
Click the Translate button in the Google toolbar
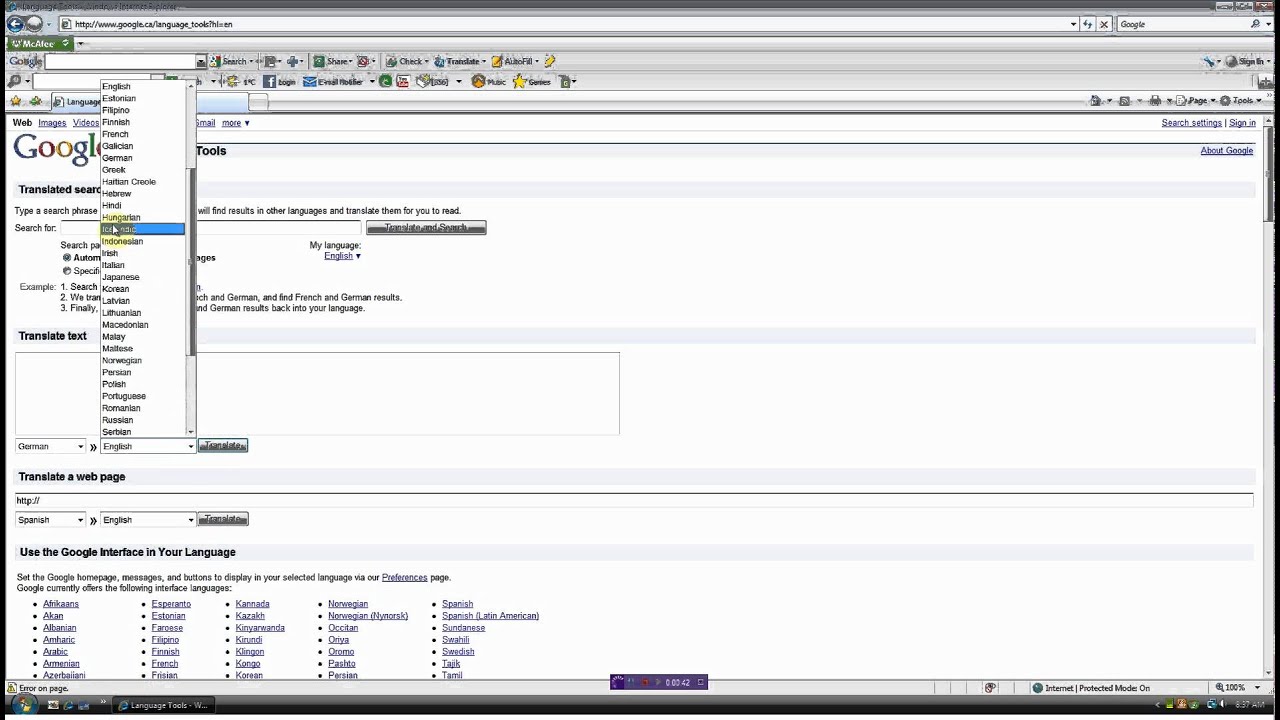[x=461, y=61]
